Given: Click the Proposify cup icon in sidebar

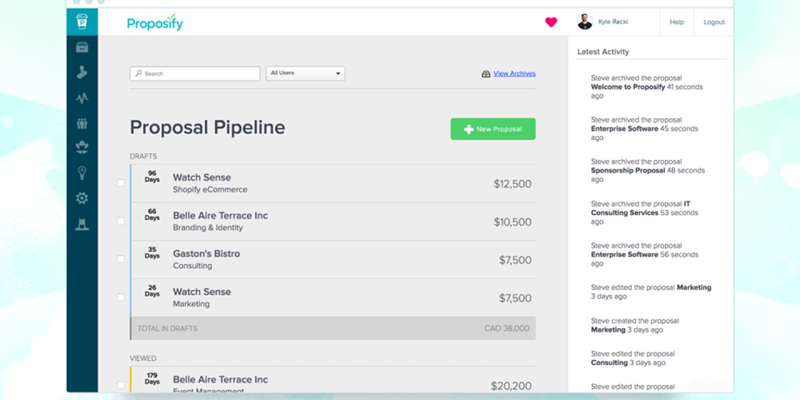Looking at the screenshot, I should [x=82, y=22].
